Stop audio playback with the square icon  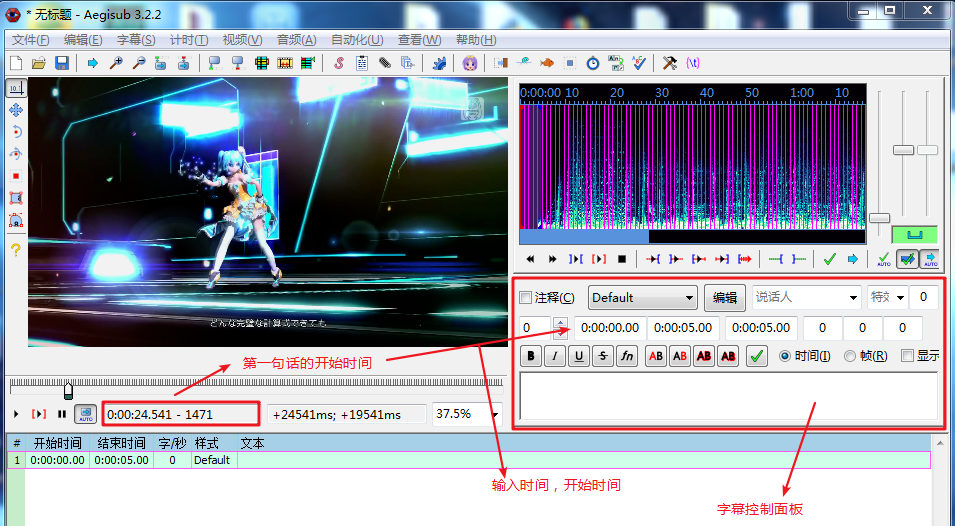(x=621, y=259)
